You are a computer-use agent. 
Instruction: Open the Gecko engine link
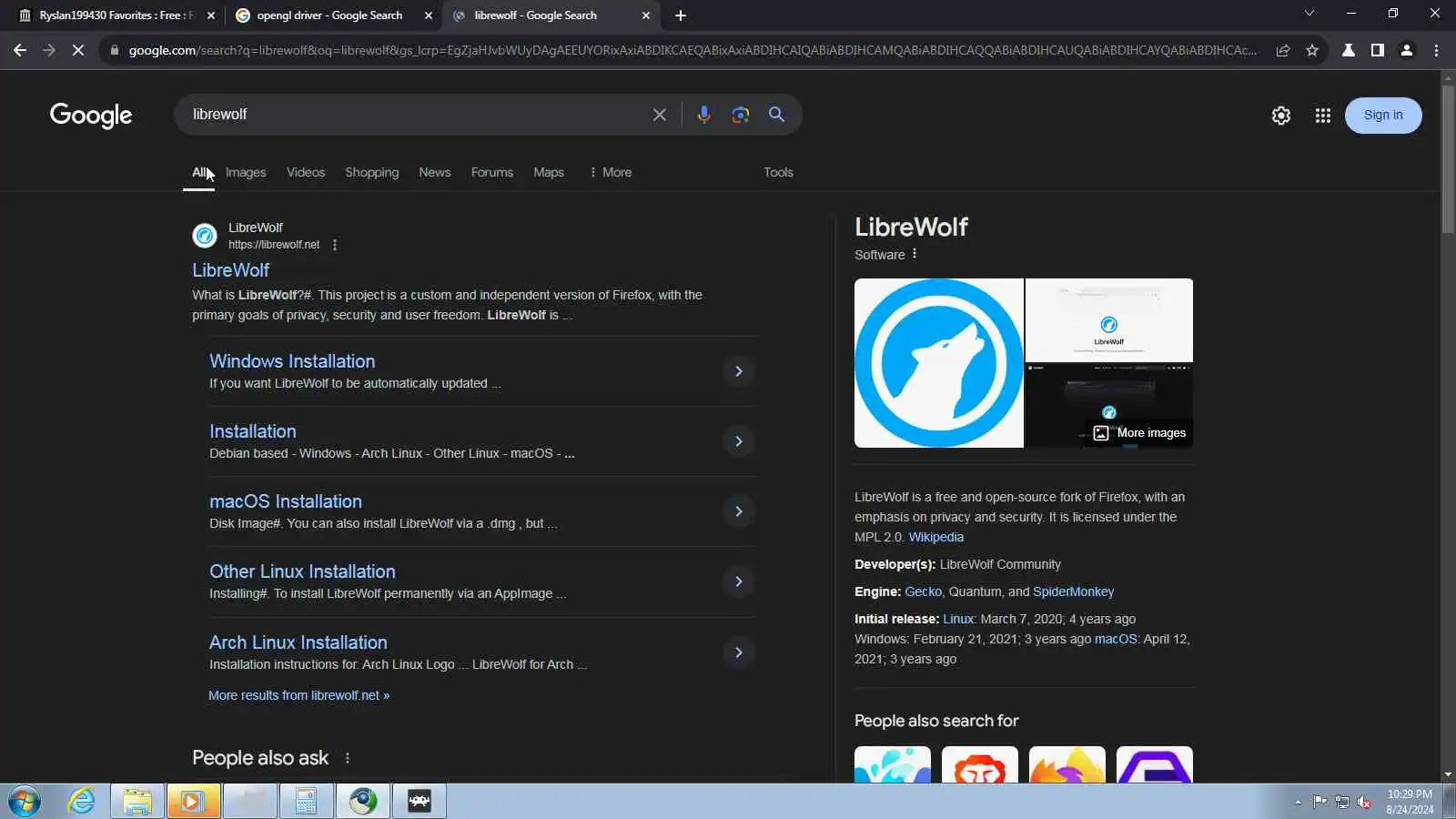pos(923,591)
